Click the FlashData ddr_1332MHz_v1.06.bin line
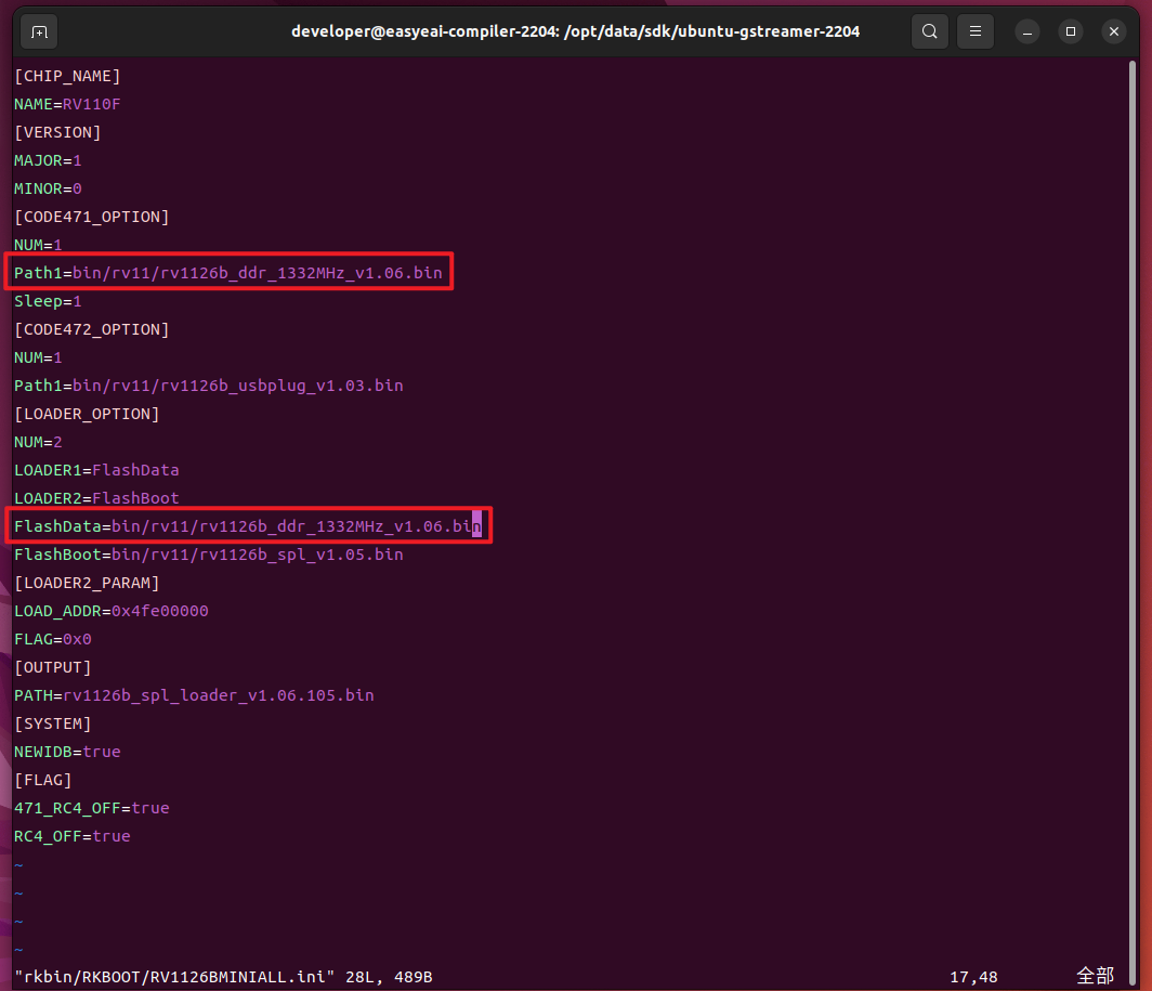The image size is (1152, 991). coord(248,526)
